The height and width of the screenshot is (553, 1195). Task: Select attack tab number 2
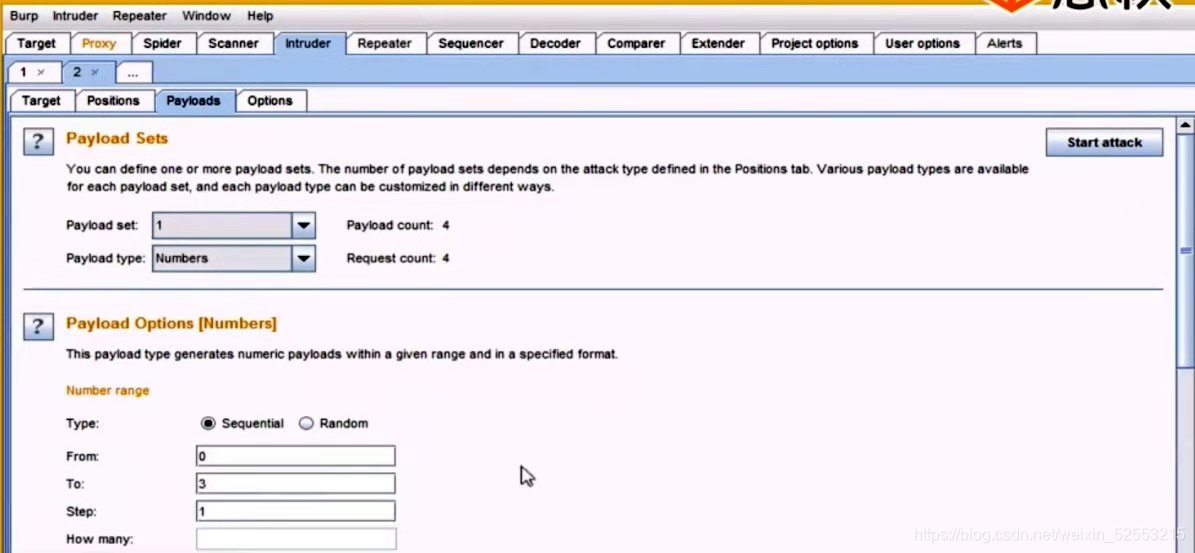[77, 72]
